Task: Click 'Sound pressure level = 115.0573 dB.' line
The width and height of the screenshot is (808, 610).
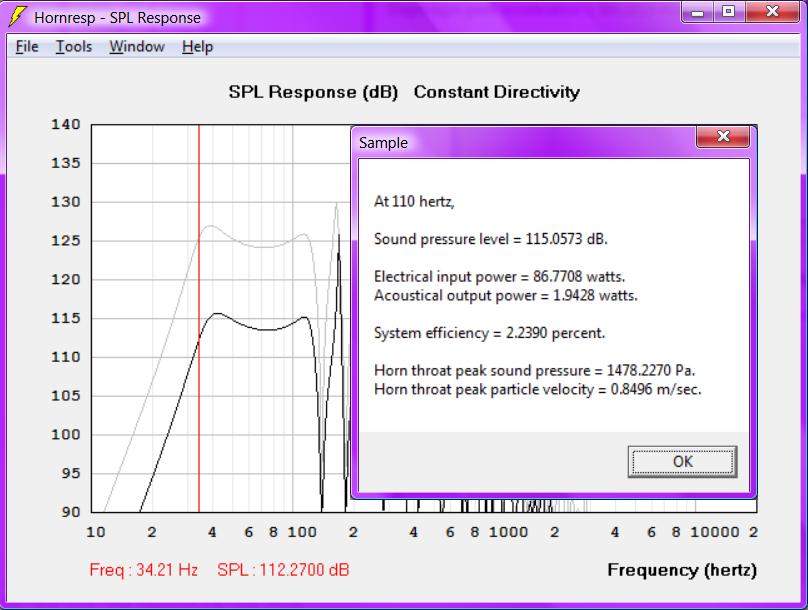Action: click(491, 239)
